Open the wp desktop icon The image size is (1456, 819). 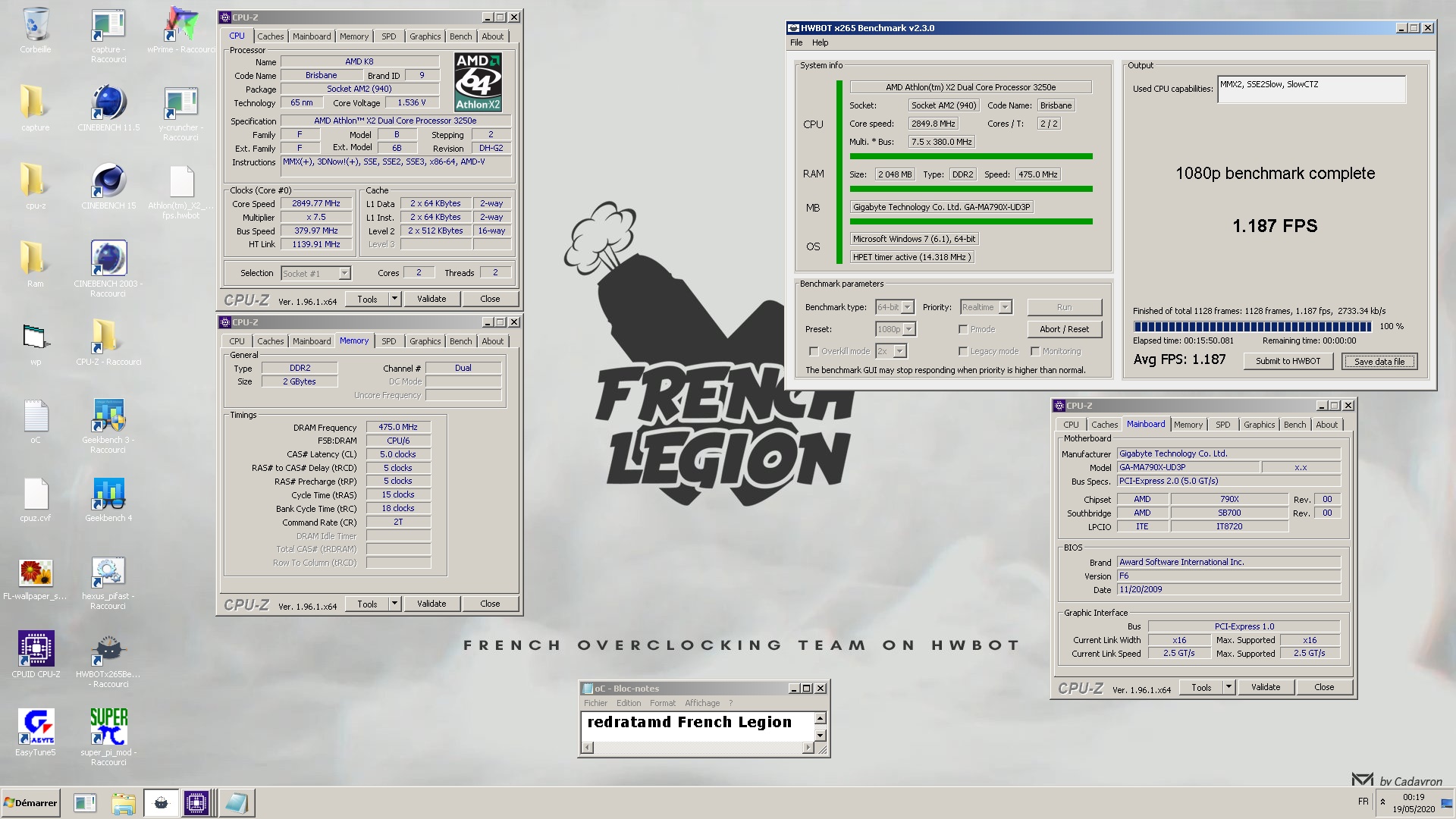pos(35,338)
